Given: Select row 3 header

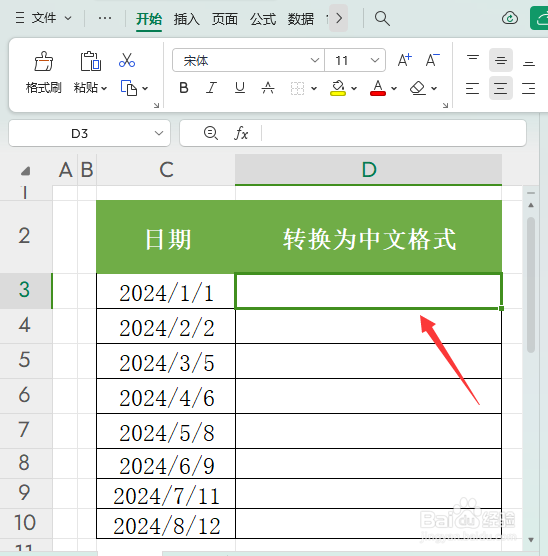Looking at the screenshot, I should pyautogui.click(x=26, y=290).
